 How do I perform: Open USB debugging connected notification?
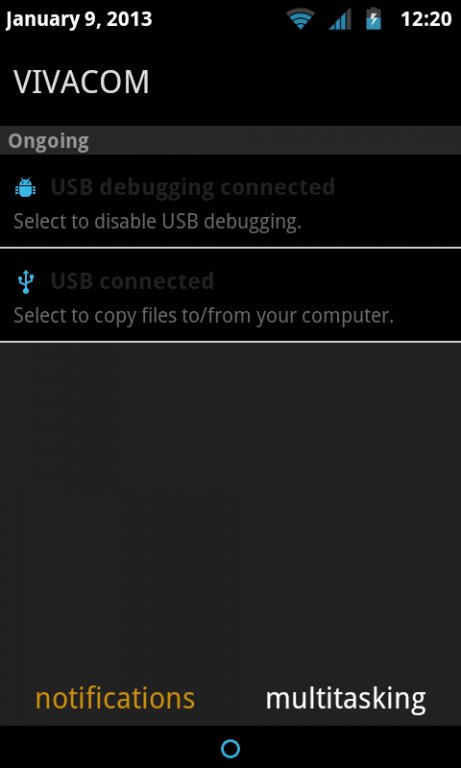pos(230,201)
